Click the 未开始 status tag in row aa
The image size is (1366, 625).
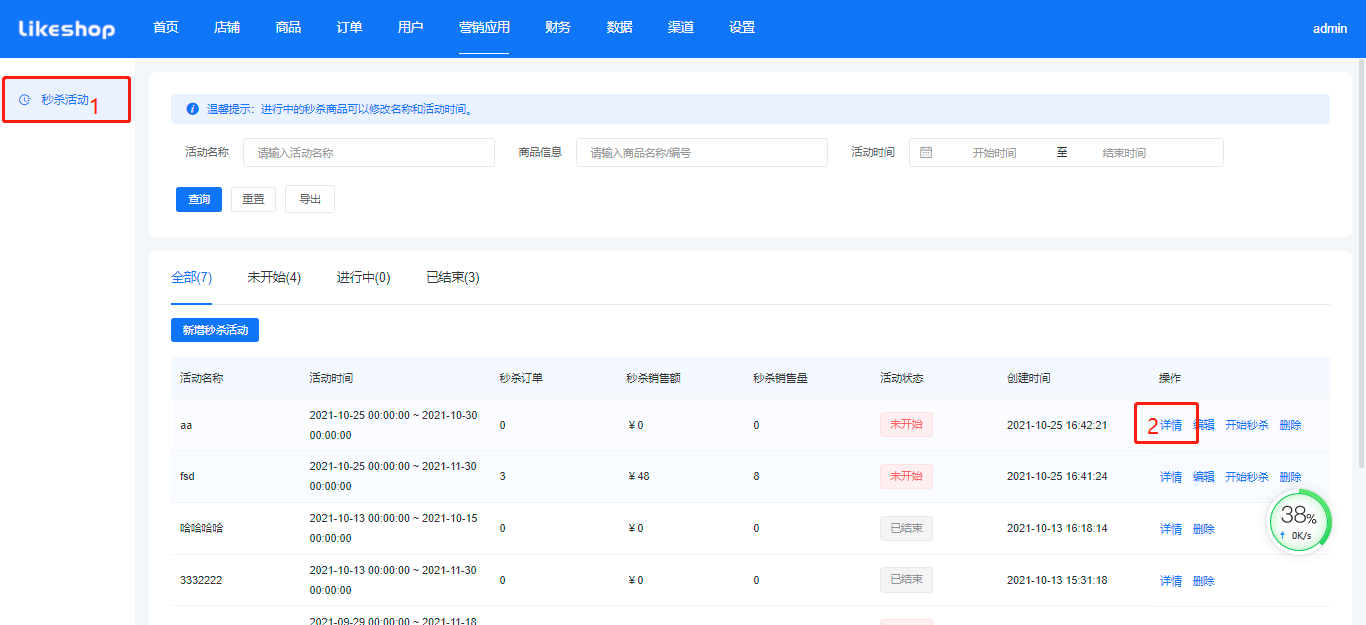tap(906, 424)
